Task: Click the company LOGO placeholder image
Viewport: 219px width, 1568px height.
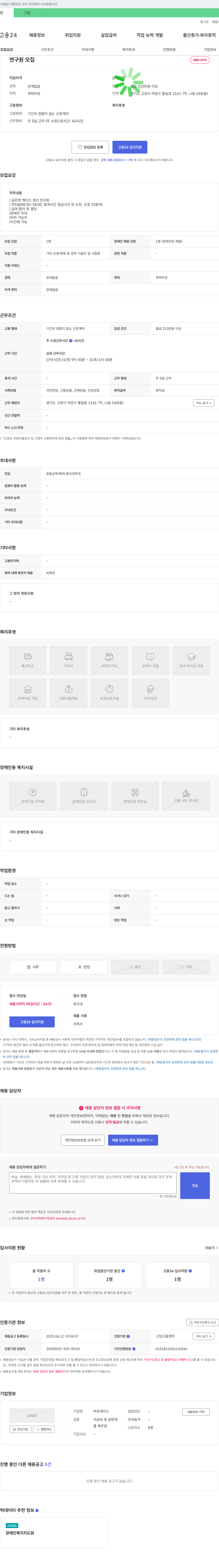Action: coord(32,1415)
